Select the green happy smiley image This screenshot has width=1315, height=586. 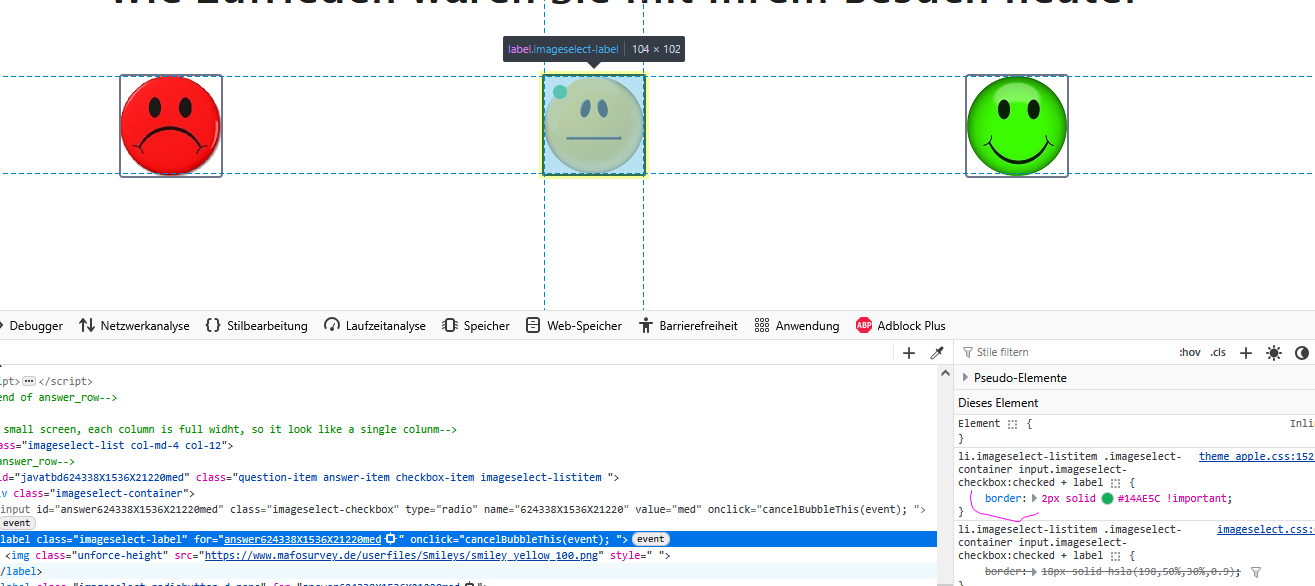coord(1016,126)
